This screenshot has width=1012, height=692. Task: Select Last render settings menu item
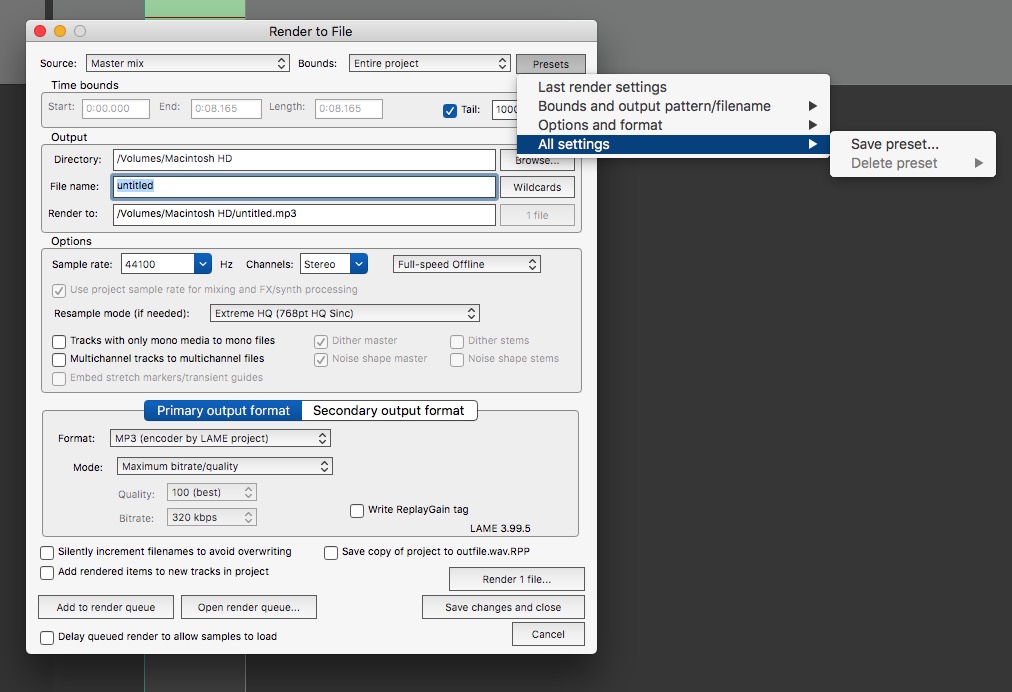[x=673, y=87]
